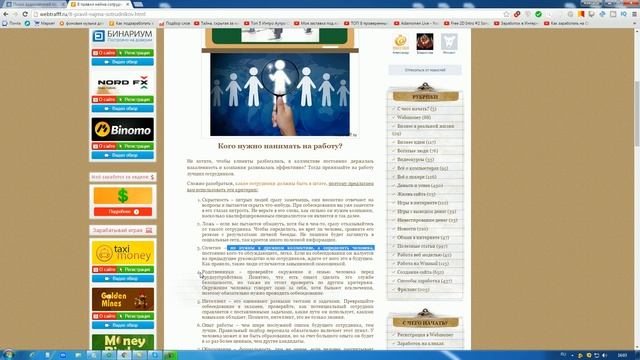
Task: Open the Chrome menu hamburger icon
Action: tap(634, 14)
